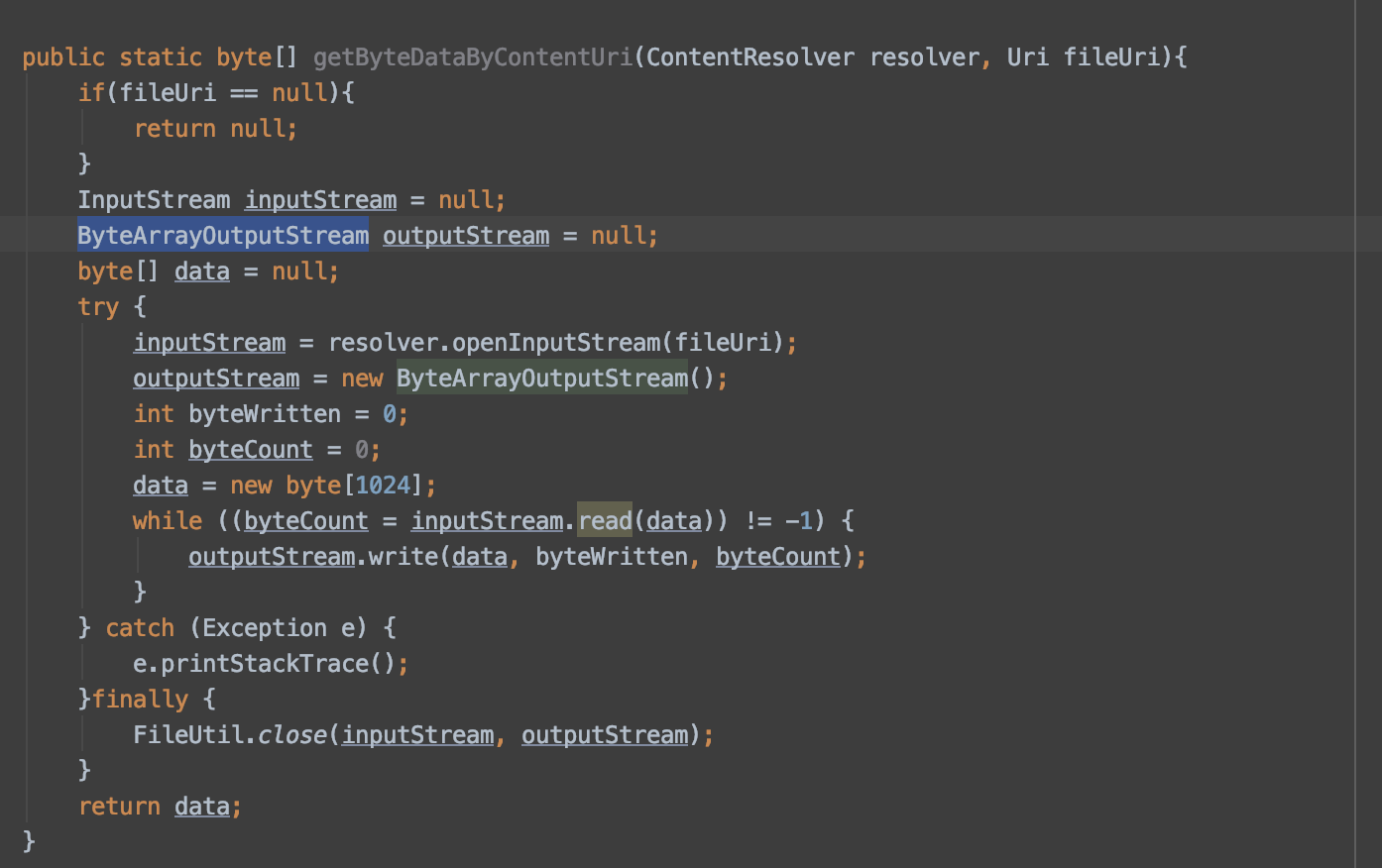Click the method name getByteDataByContentUri
Viewport: 1382px width, 868px height.
474,56
